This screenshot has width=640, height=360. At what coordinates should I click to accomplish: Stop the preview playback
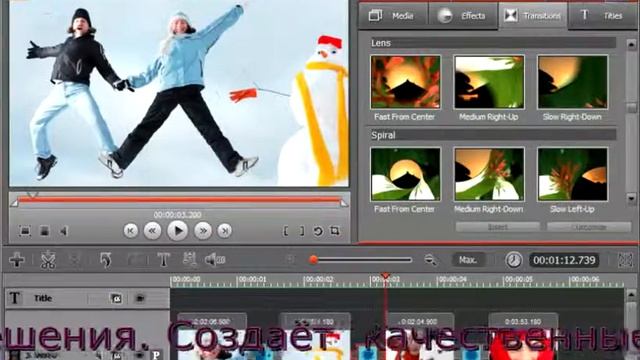click(x=44, y=231)
